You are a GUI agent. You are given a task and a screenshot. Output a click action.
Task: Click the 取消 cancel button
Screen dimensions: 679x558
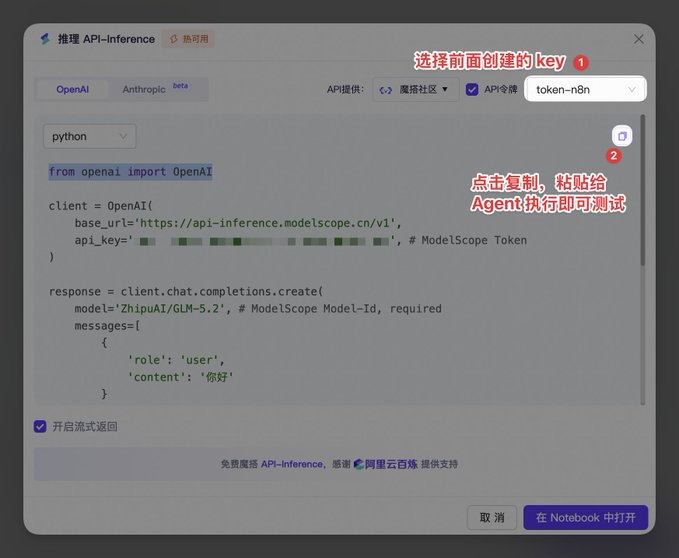click(x=492, y=517)
